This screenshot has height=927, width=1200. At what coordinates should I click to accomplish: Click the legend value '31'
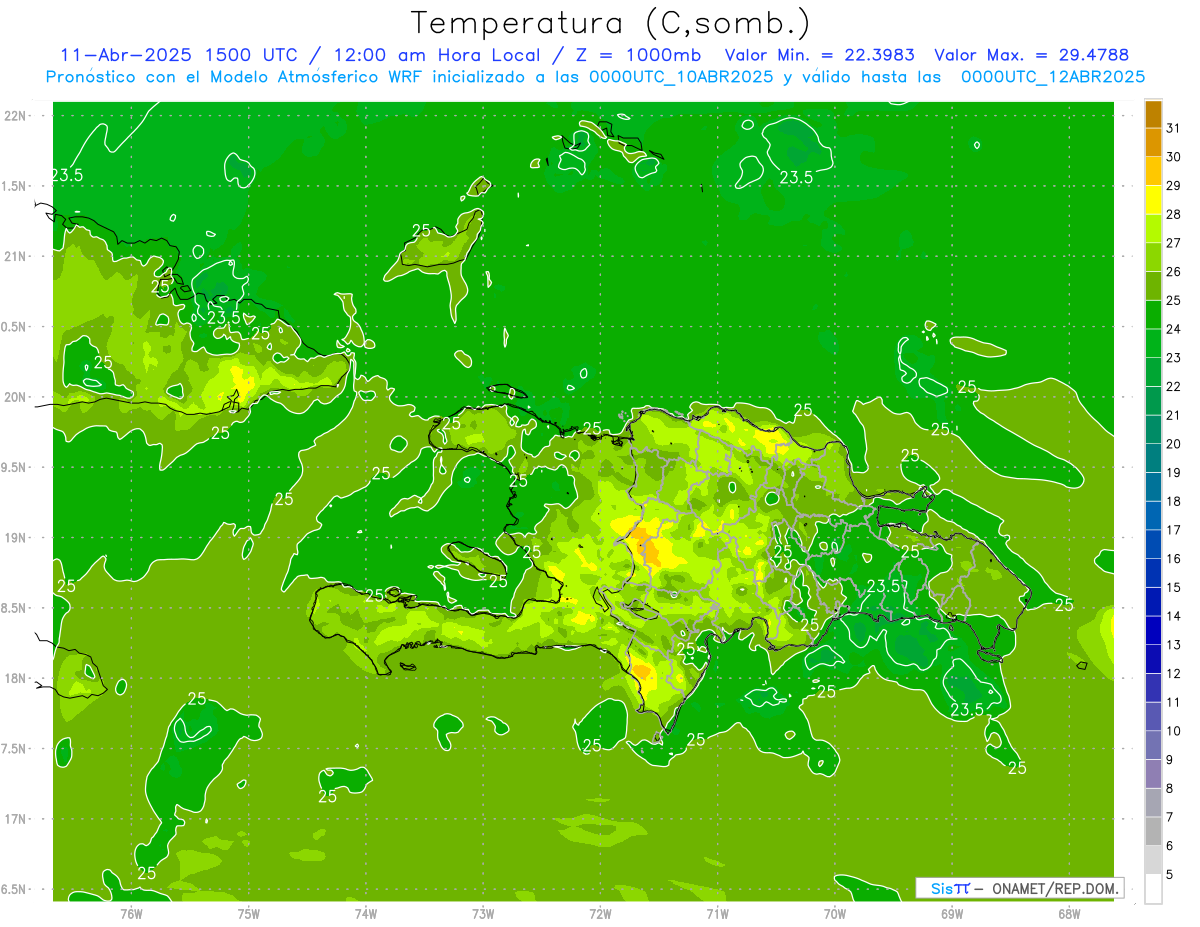pos(1175,128)
